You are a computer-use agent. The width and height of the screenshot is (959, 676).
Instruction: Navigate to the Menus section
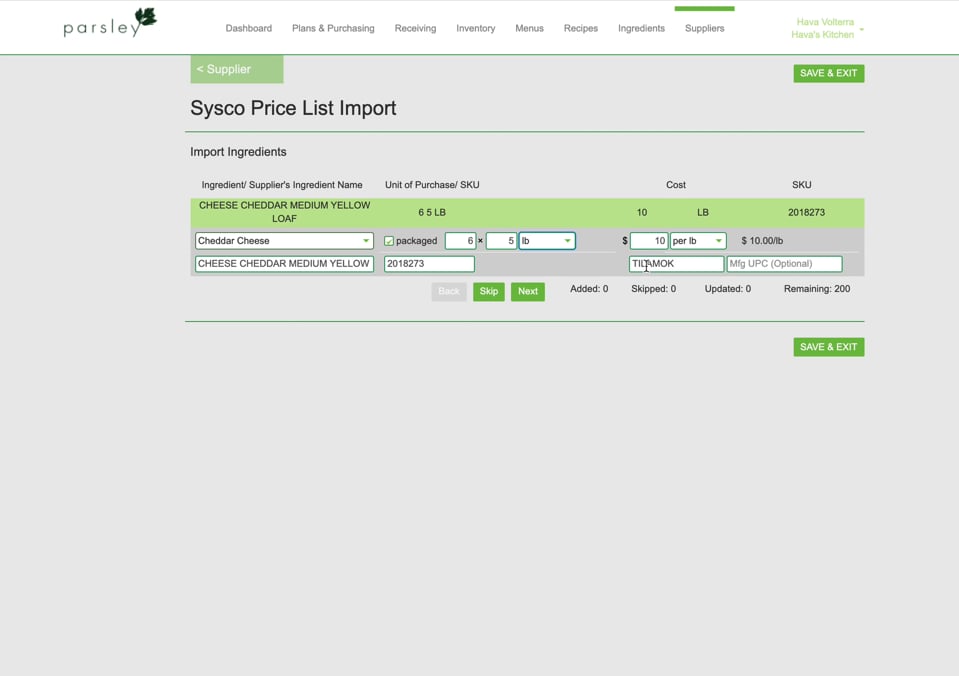(529, 28)
